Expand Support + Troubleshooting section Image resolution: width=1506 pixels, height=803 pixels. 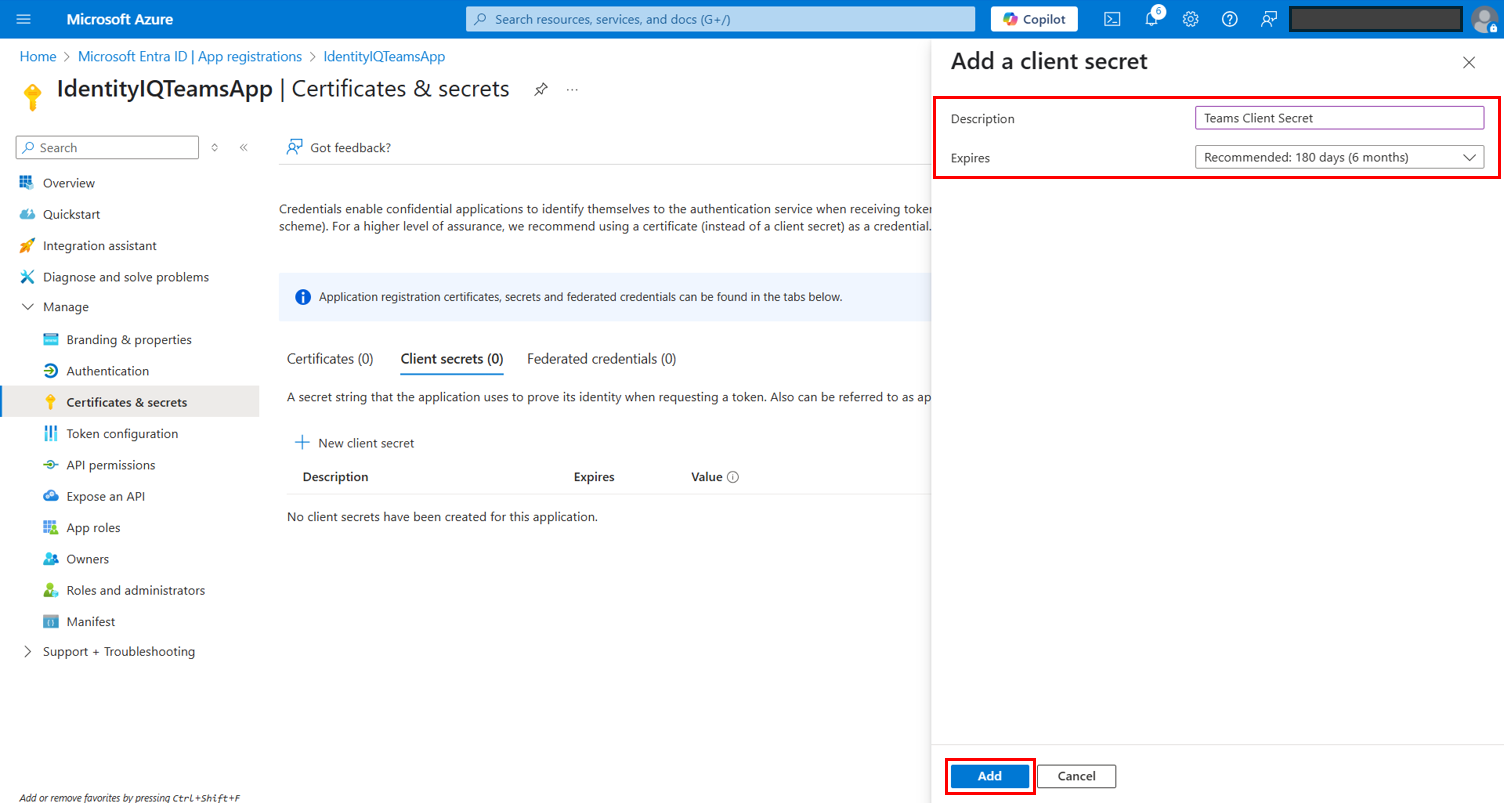(28, 652)
